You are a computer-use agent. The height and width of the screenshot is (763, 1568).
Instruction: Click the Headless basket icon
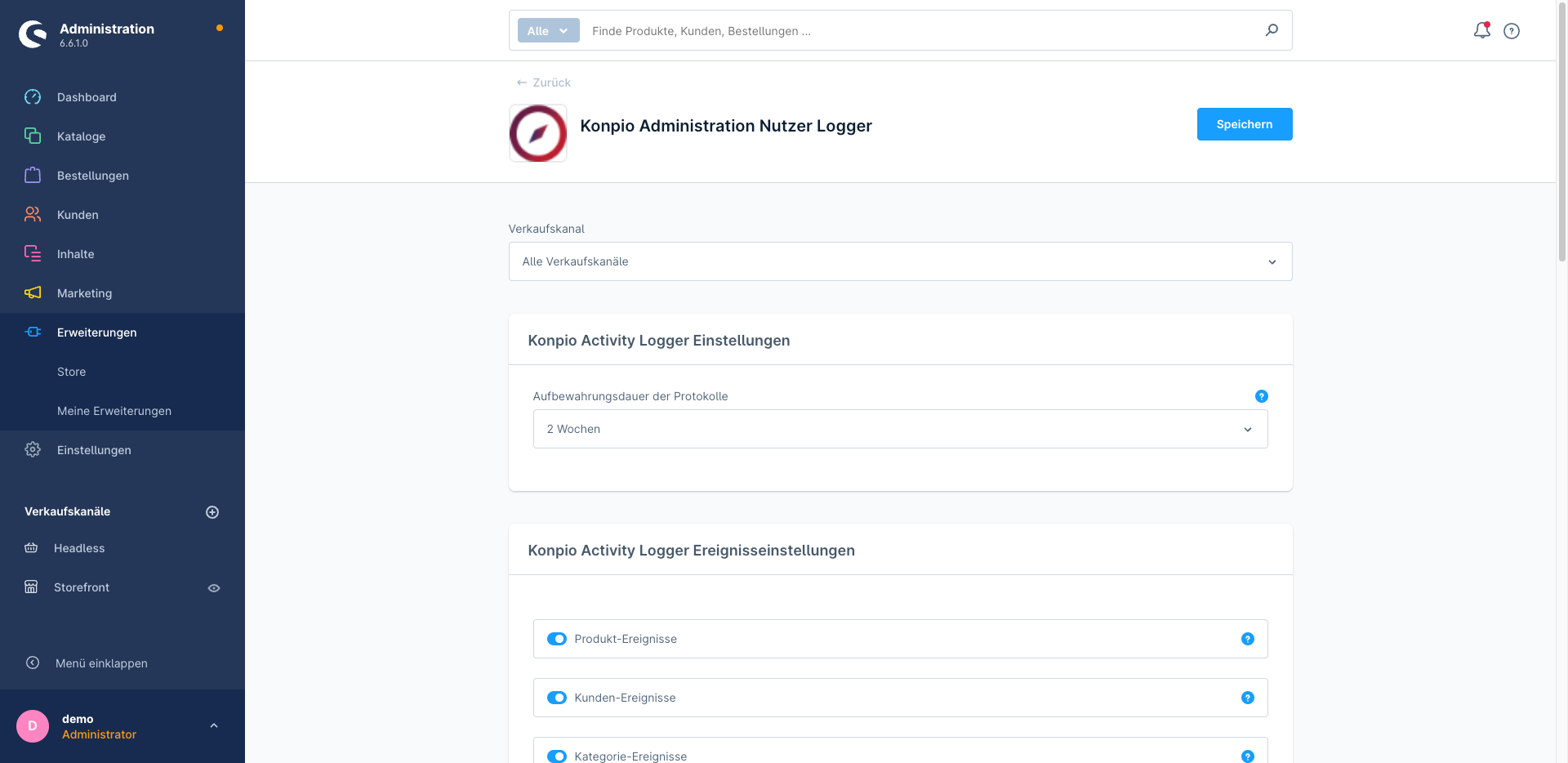(x=31, y=548)
